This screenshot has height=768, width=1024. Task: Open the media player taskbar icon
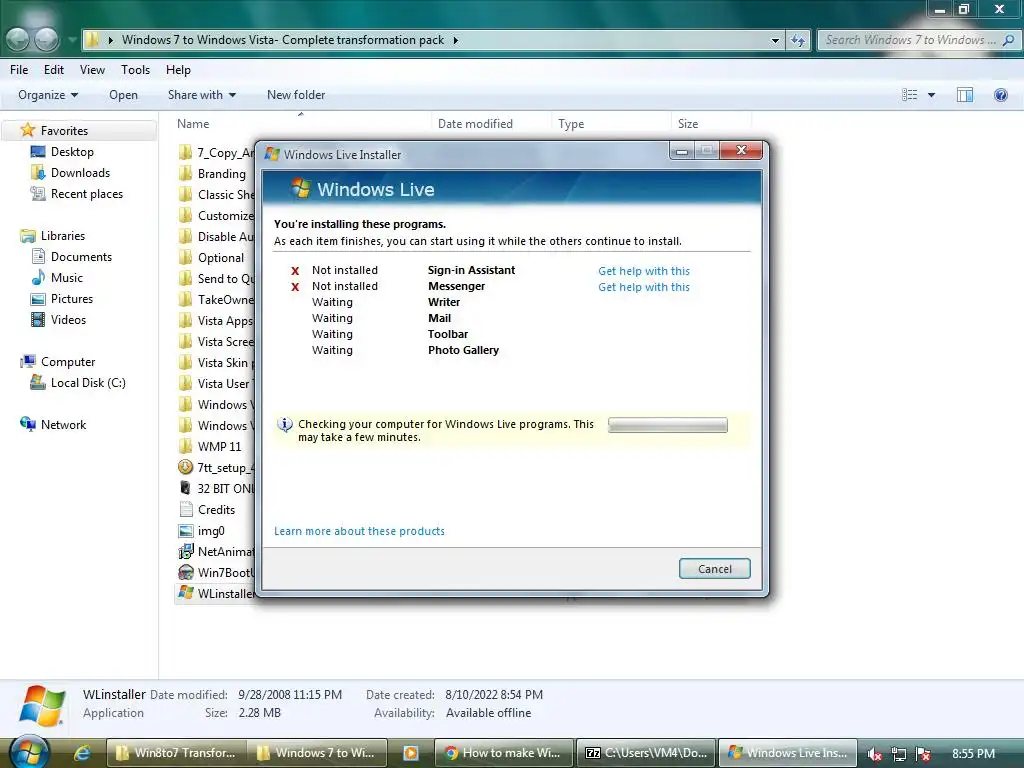[411, 753]
